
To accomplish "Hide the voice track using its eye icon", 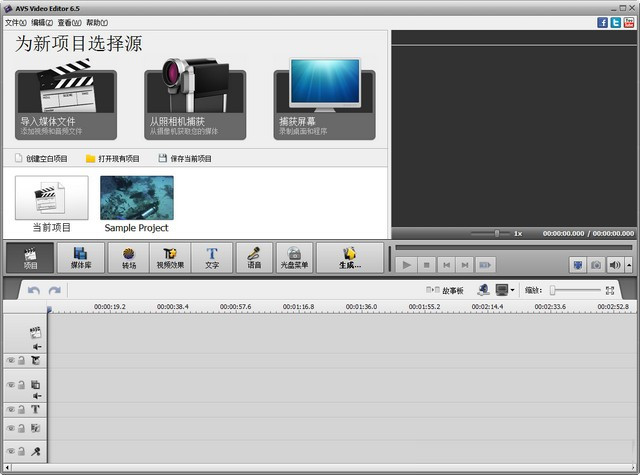I will (x=11, y=452).
